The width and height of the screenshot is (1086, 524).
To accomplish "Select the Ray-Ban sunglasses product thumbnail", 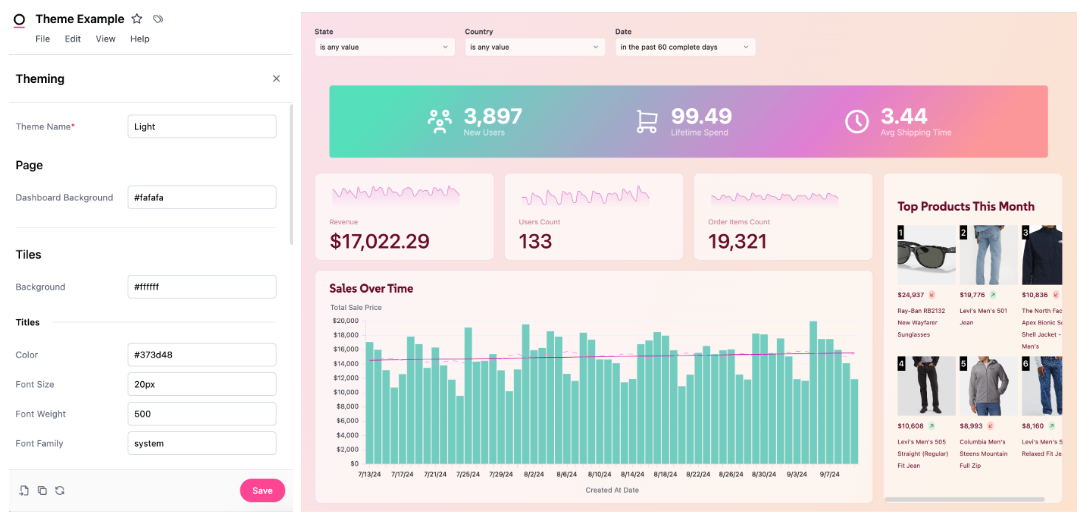I will click(x=925, y=255).
